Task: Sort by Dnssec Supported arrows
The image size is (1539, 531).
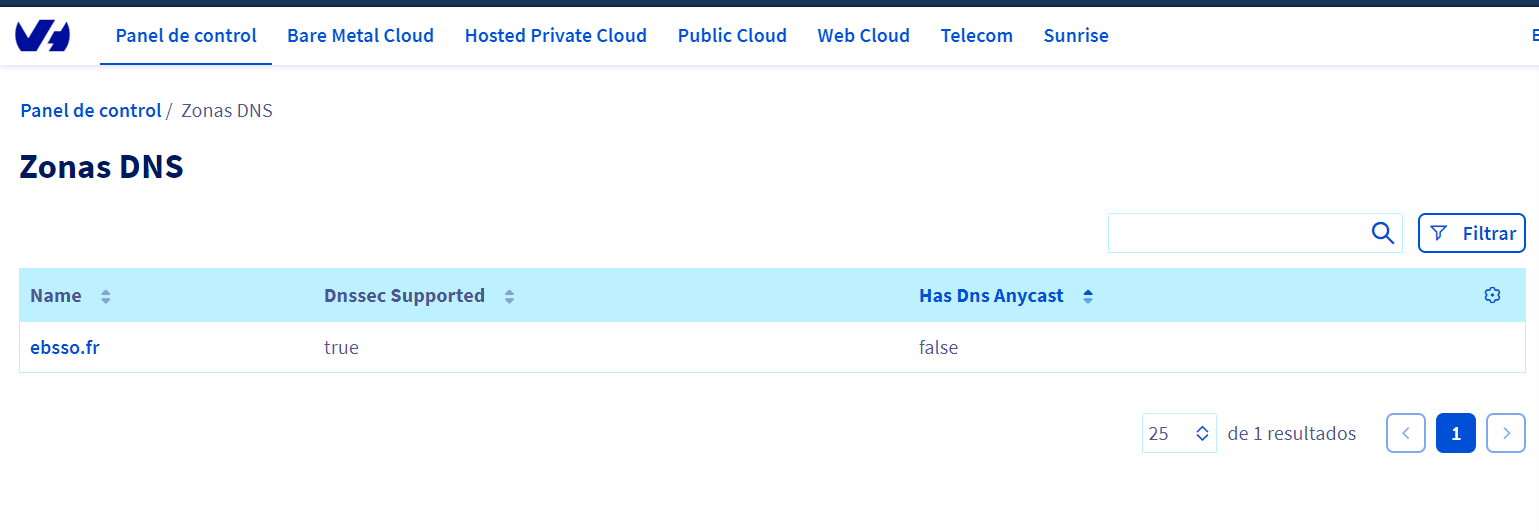Action: (x=509, y=296)
